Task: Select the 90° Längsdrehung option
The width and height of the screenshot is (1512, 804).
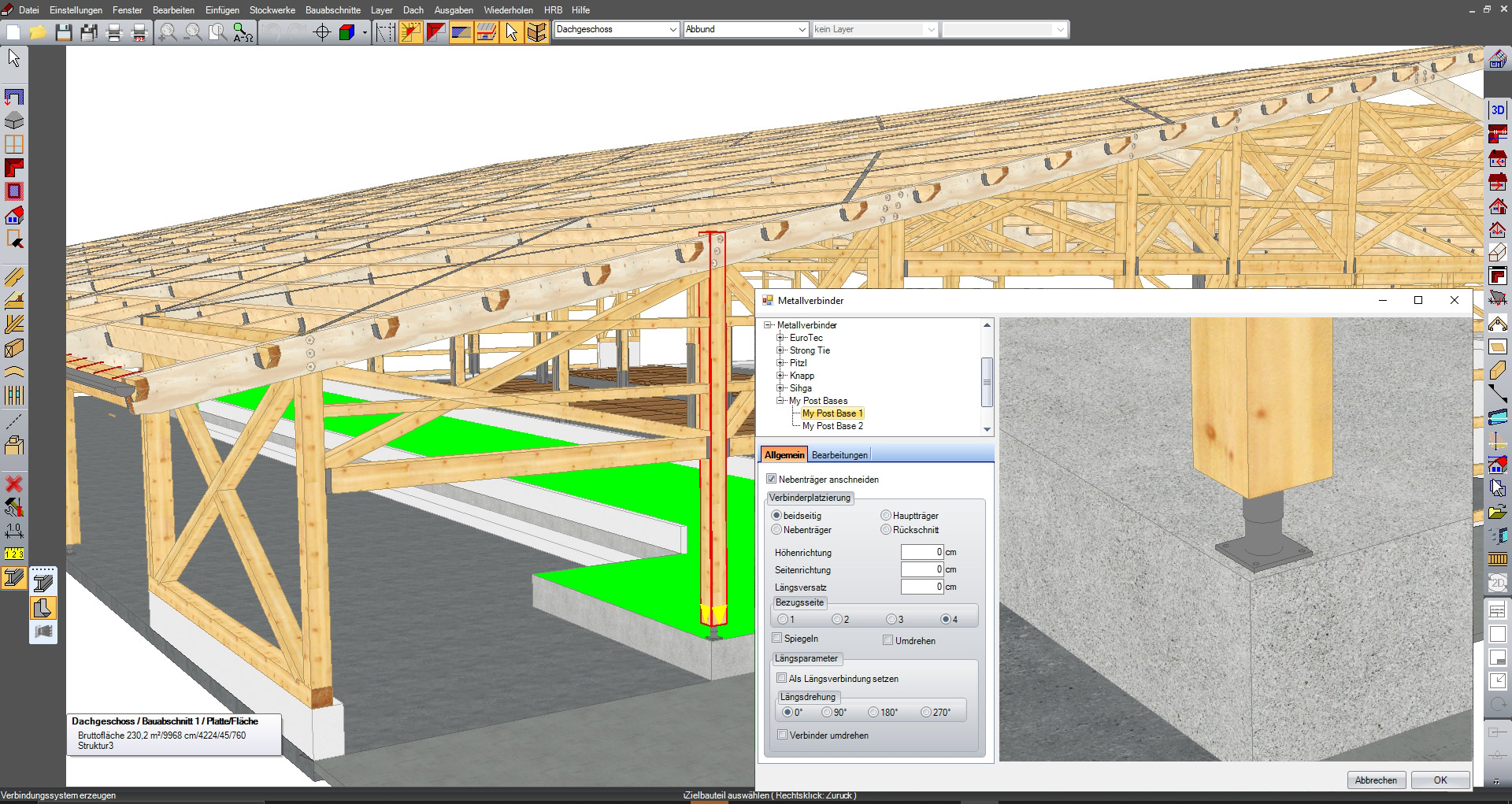Action: [x=827, y=712]
